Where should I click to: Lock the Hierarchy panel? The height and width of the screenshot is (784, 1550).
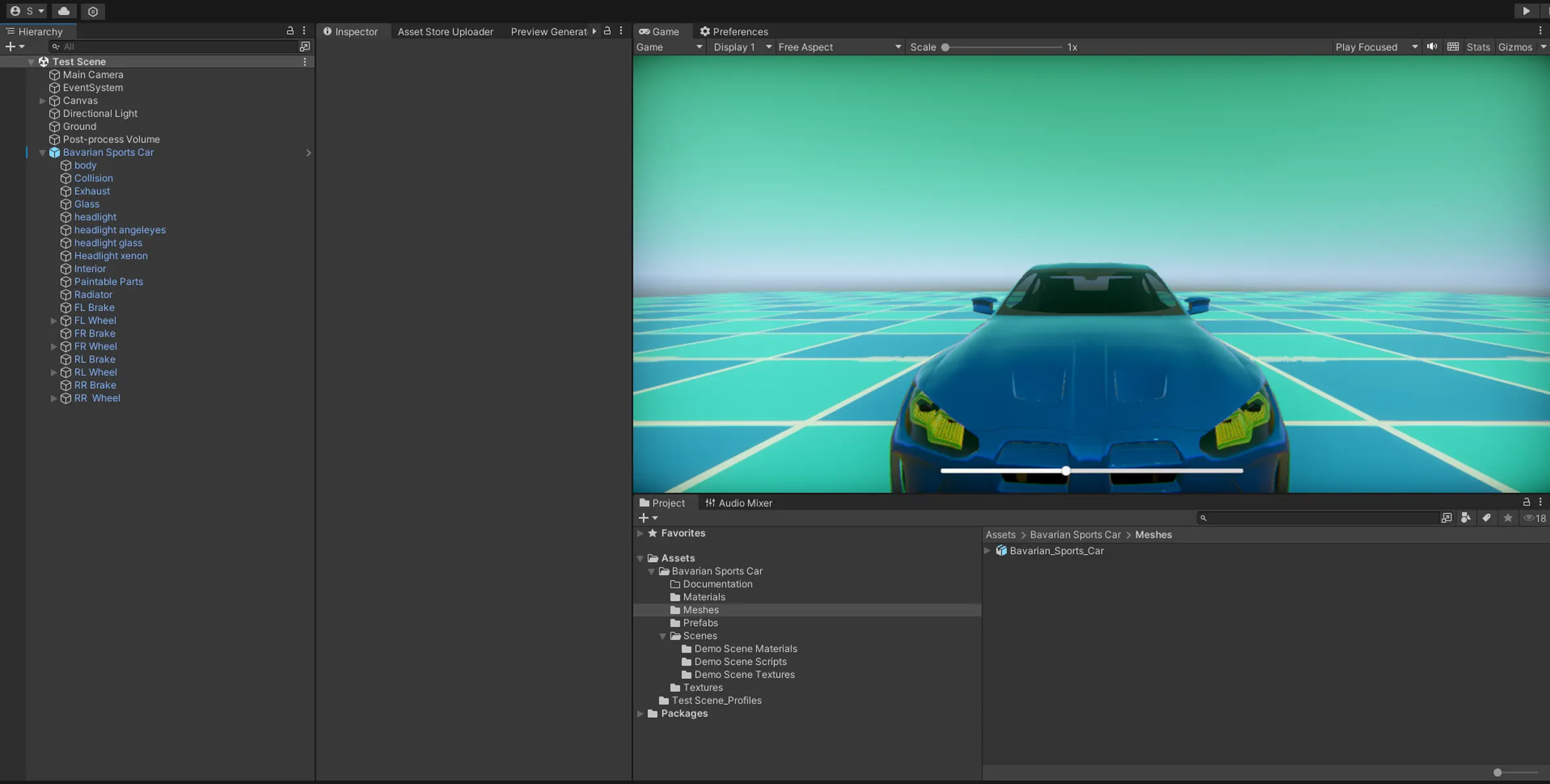(290, 31)
